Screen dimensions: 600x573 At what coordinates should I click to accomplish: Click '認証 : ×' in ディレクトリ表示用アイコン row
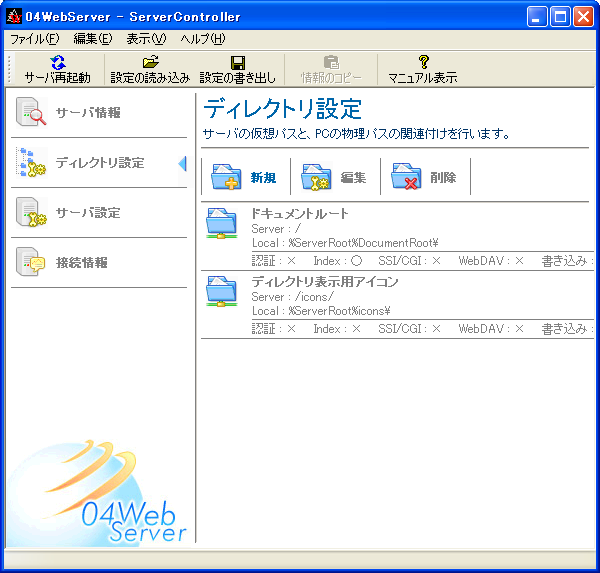(x=274, y=329)
